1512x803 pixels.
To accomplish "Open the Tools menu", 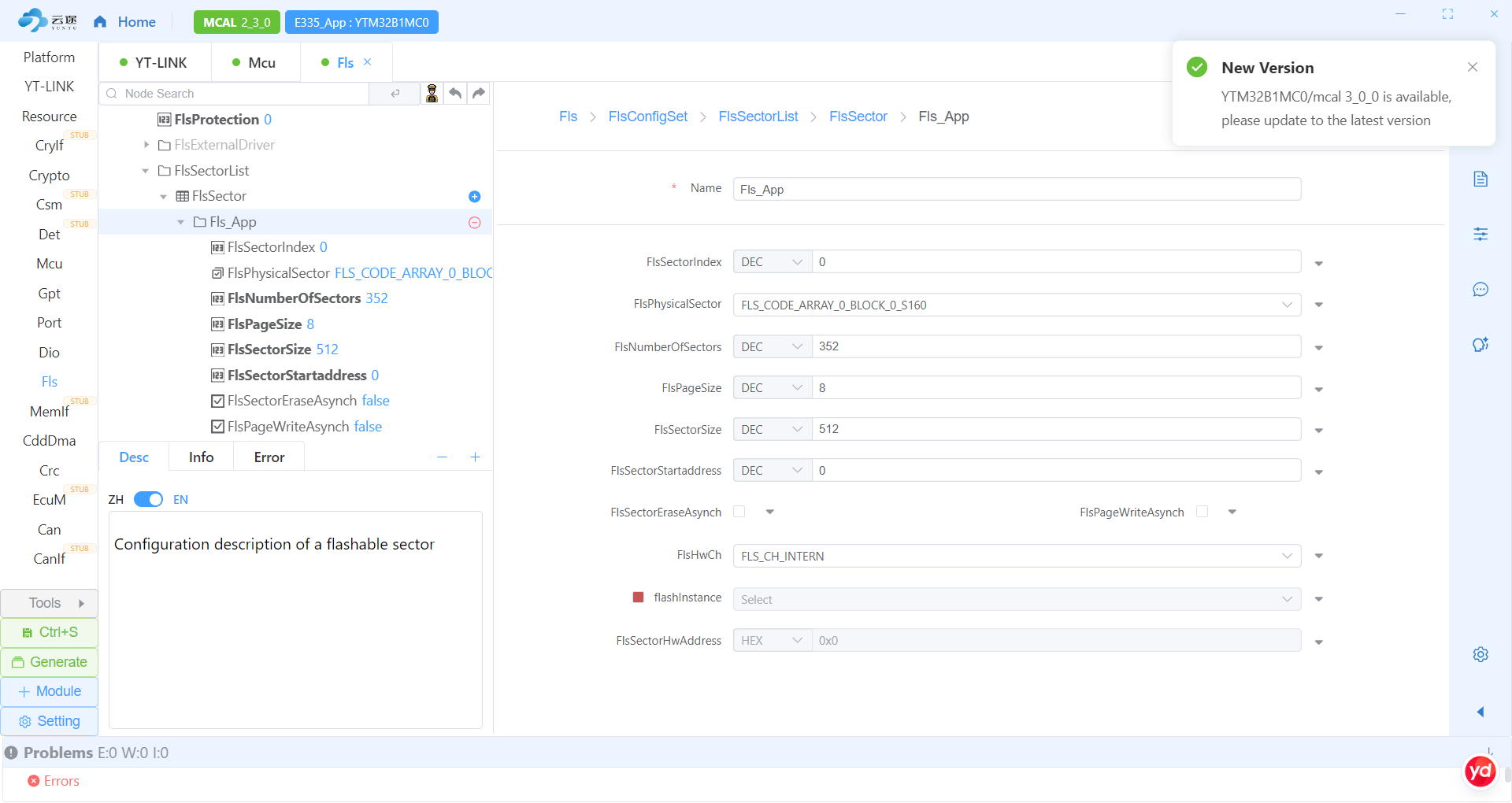I will tap(50, 603).
